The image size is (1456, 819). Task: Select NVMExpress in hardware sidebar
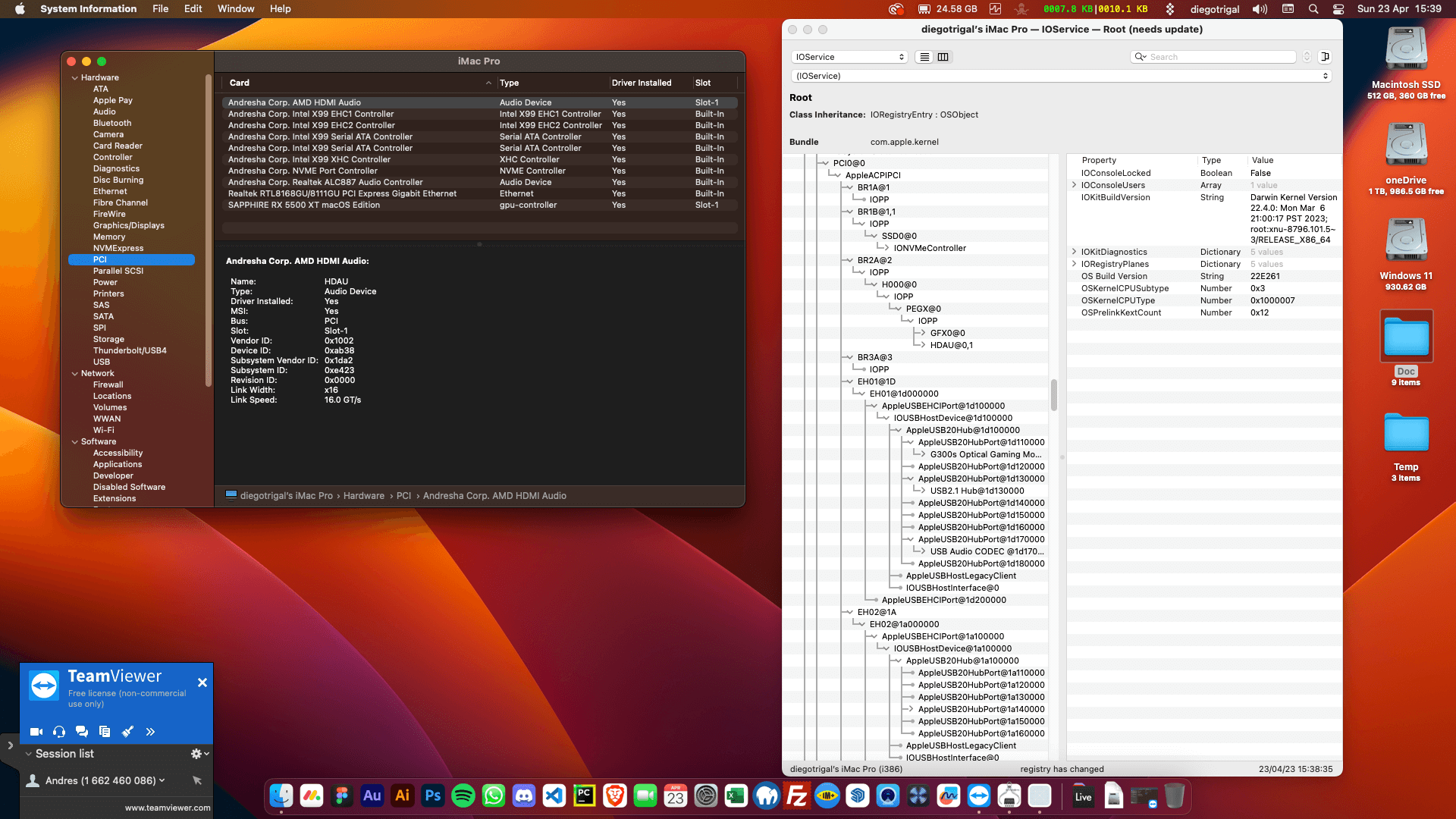[x=118, y=248]
